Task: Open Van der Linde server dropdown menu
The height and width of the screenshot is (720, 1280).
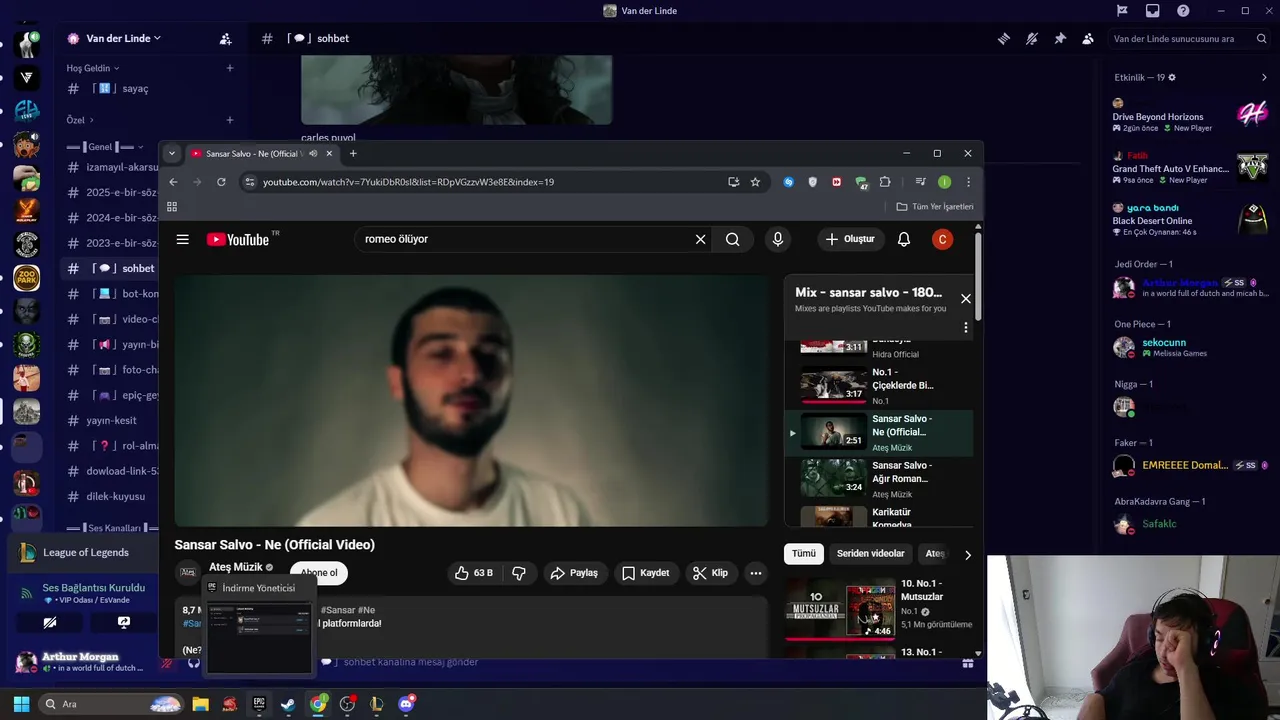Action: click(123, 38)
